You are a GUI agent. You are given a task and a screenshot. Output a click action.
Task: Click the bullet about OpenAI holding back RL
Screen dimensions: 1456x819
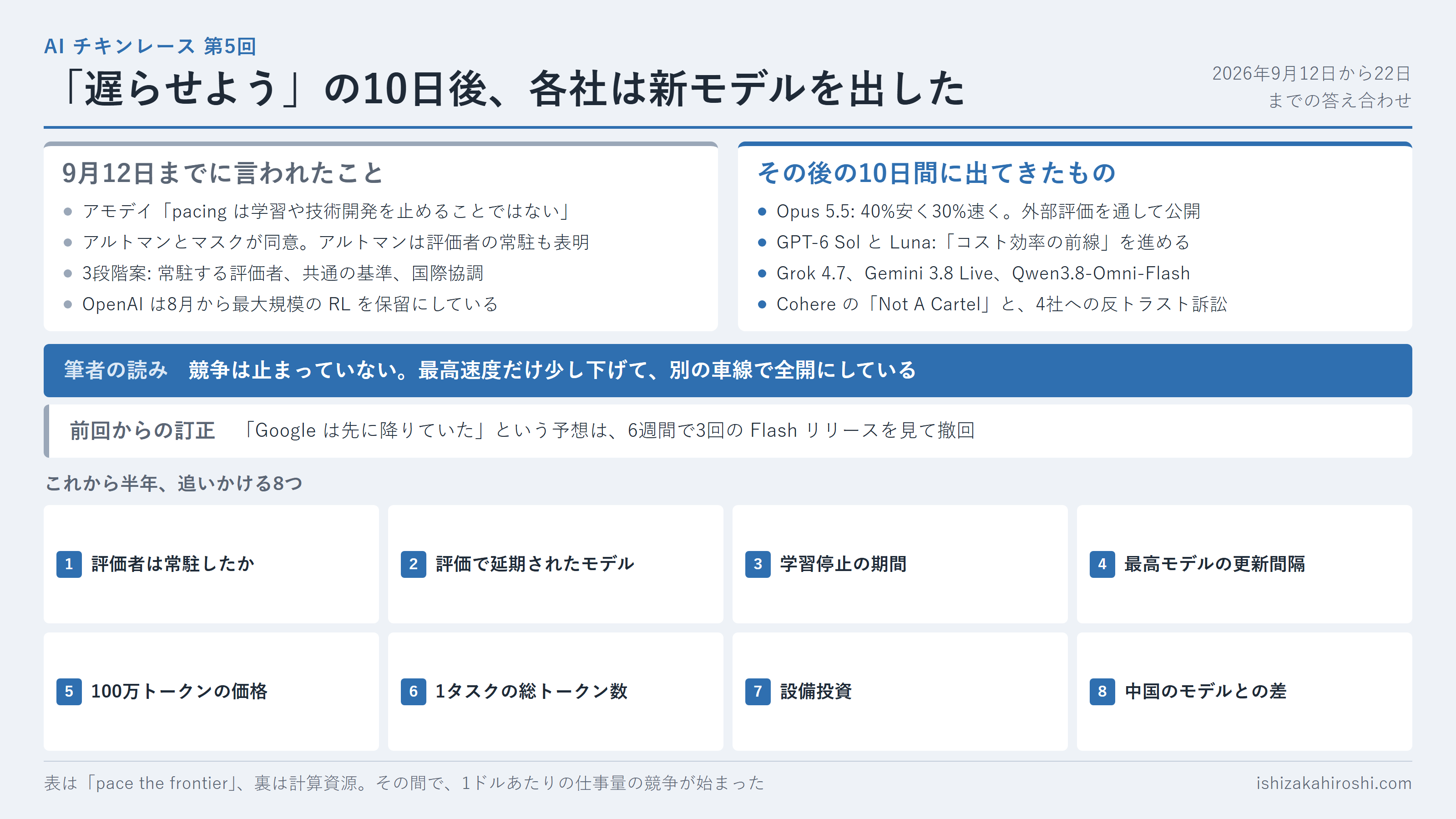point(290,304)
